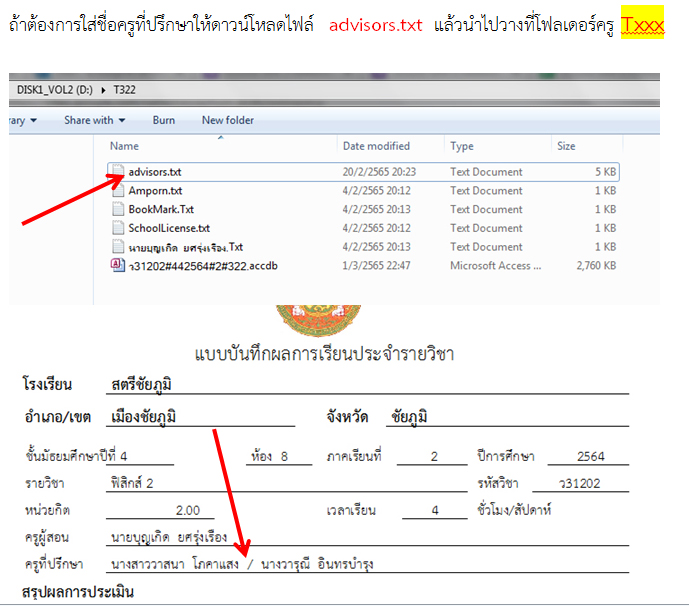Select the advisors.txt file name
The image size is (689, 606).
click(x=155, y=172)
